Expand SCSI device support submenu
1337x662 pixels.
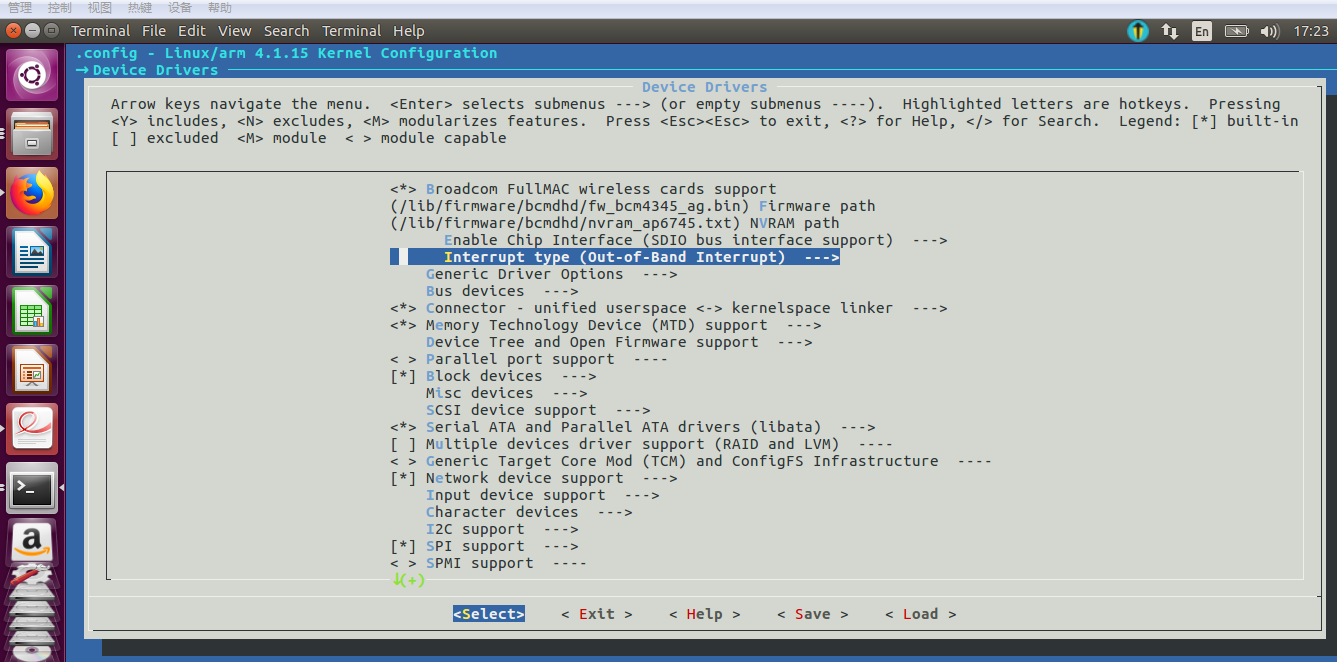[538, 410]
